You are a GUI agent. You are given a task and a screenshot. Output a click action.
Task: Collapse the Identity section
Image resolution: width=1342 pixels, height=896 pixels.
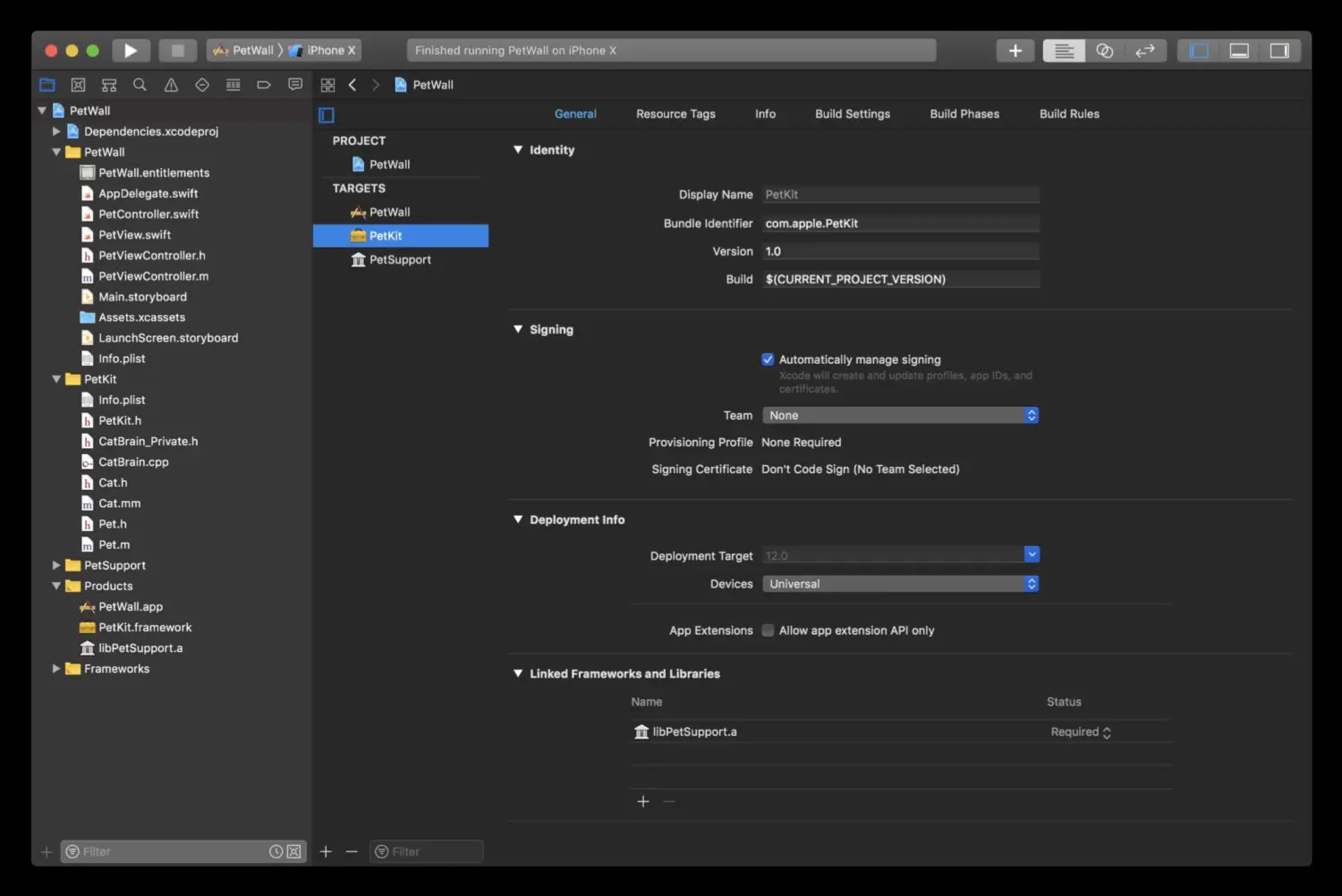(x=518, y=149)
